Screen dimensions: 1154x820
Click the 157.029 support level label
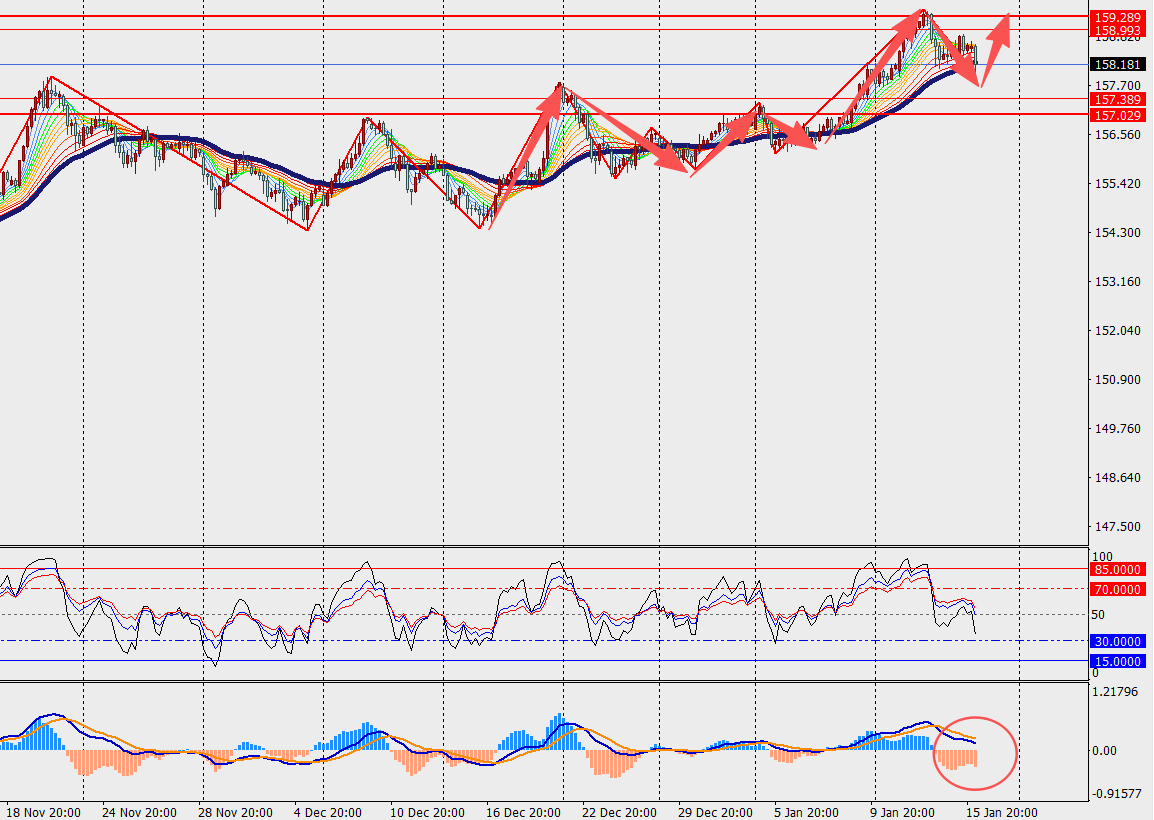[x=1117, y=116]
